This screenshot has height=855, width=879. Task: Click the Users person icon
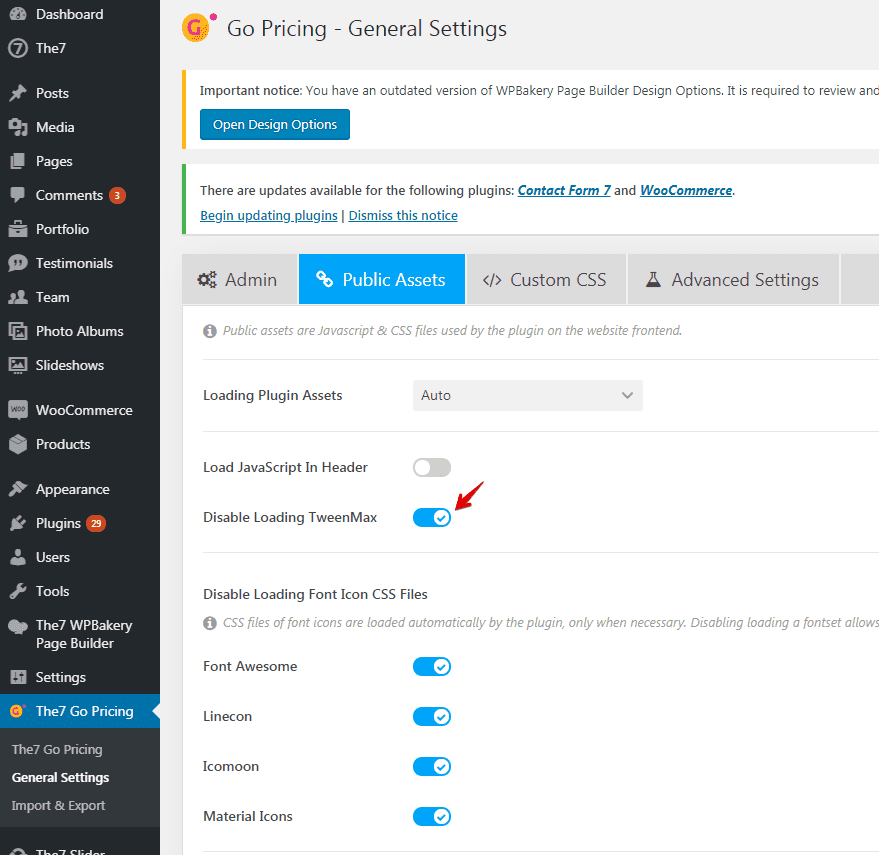(x=18, y=557)
